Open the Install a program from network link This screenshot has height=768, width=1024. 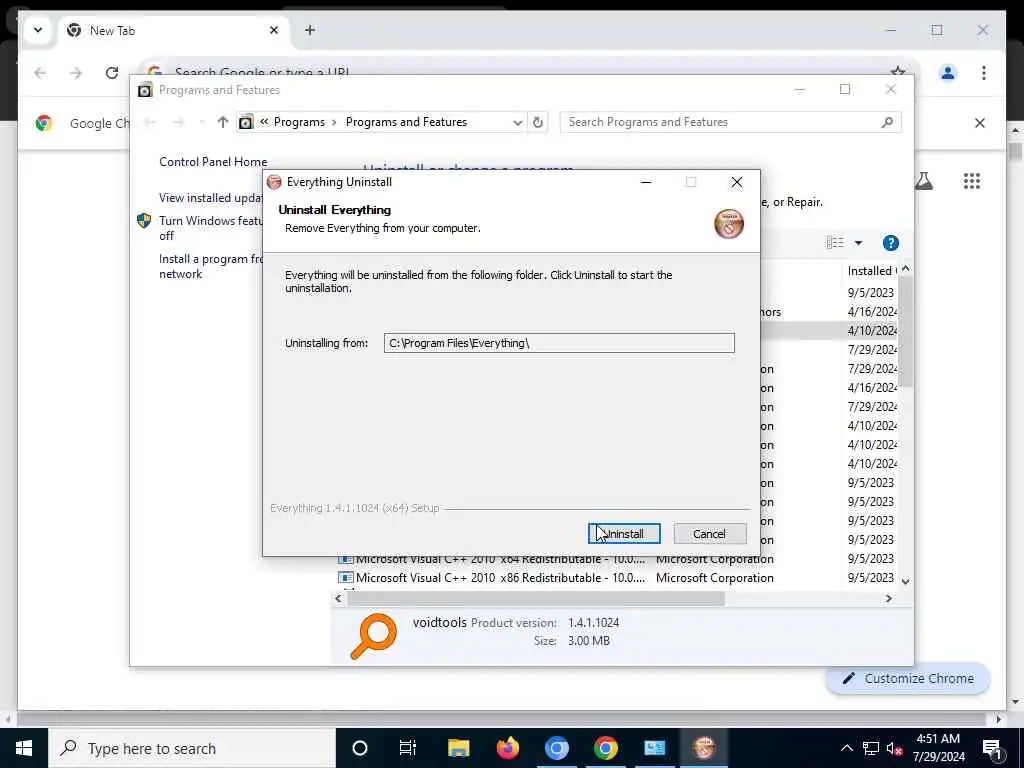210,266
